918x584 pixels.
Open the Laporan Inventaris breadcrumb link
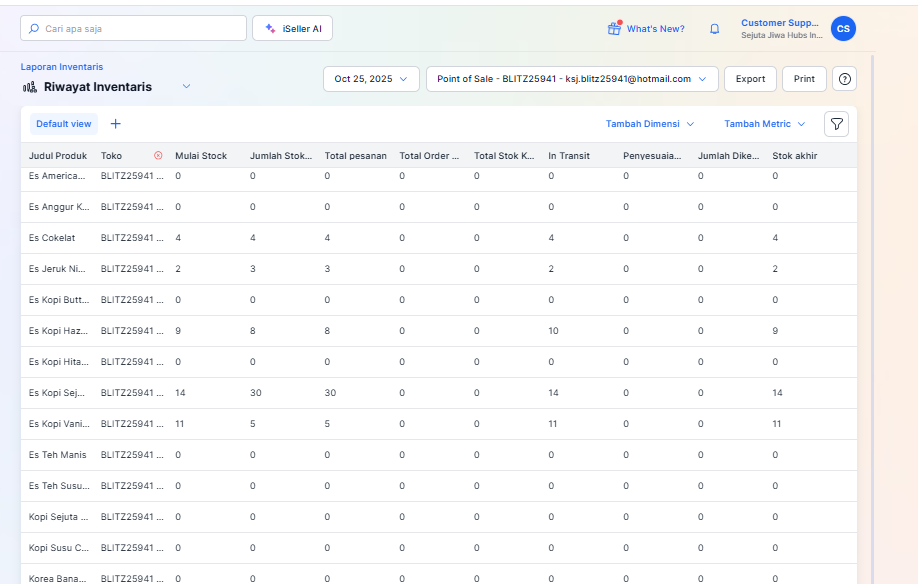61,67
